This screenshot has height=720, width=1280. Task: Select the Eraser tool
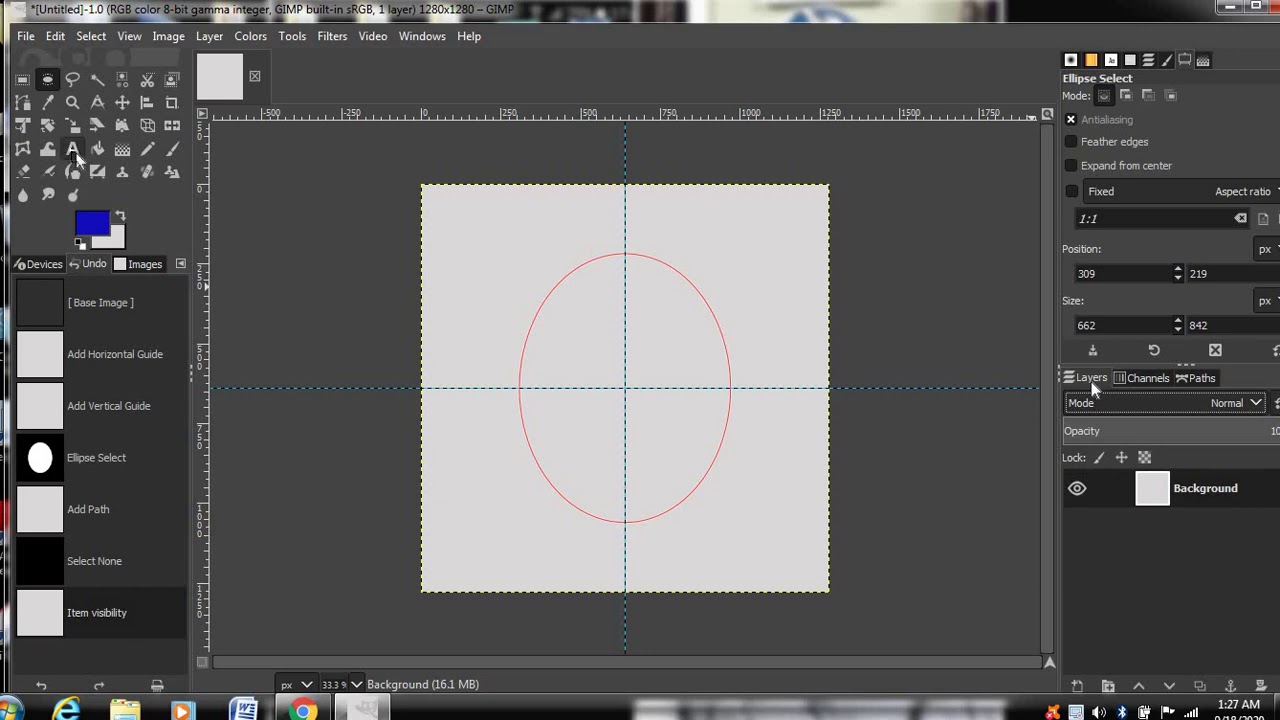[x=23, y=172]
